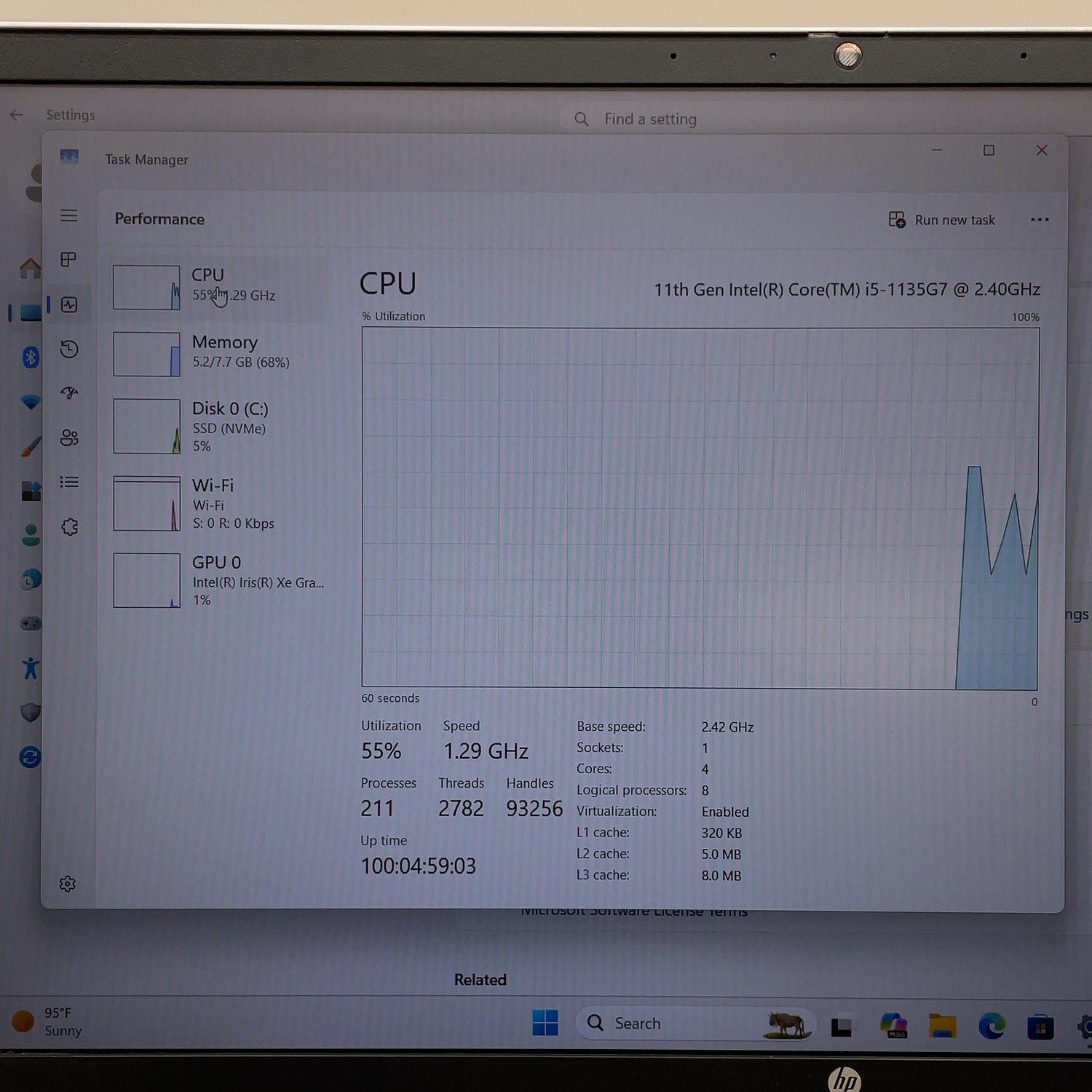Open the Processes page icon
This screenshot has width=1092, height=1092.
[x=69, y=260]
